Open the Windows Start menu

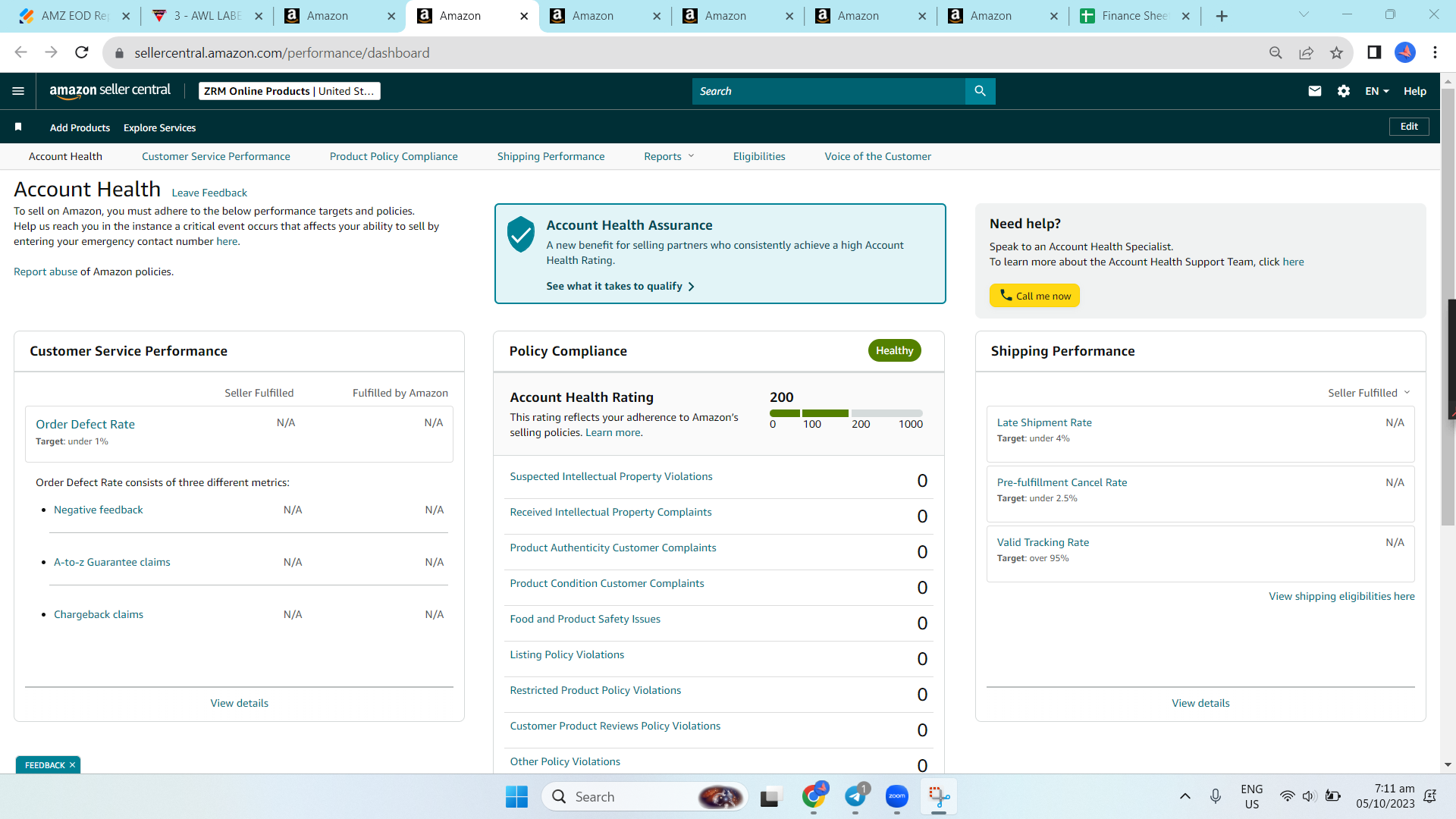516,796
